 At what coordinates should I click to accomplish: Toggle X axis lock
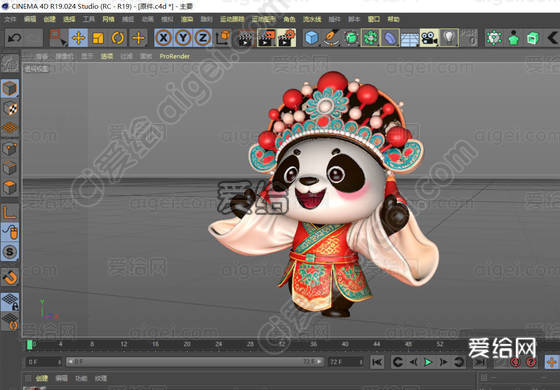tap(164, 38)
